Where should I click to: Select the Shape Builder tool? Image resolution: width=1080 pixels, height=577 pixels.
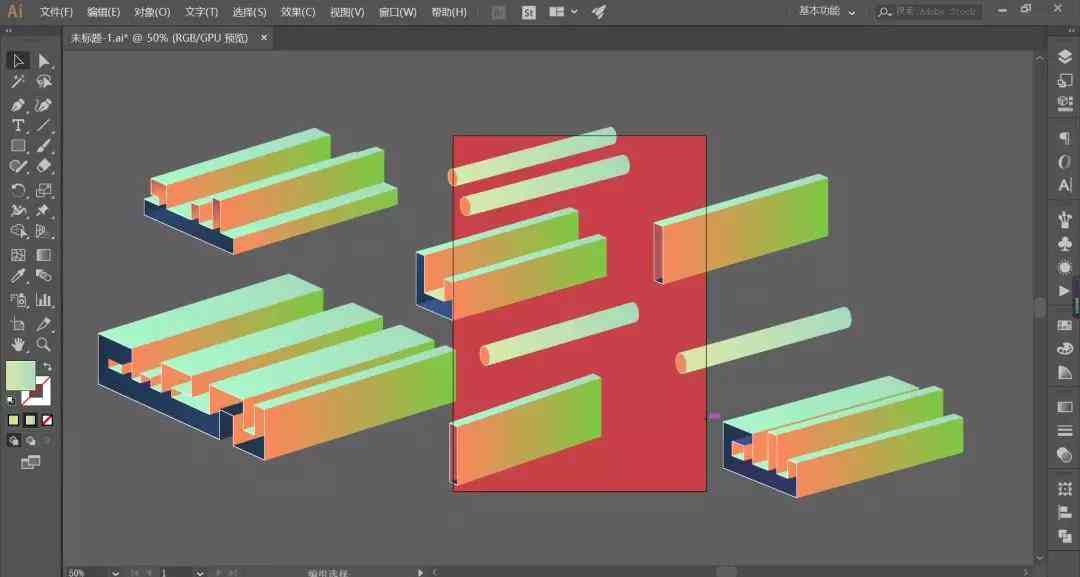tap(18, 231)
